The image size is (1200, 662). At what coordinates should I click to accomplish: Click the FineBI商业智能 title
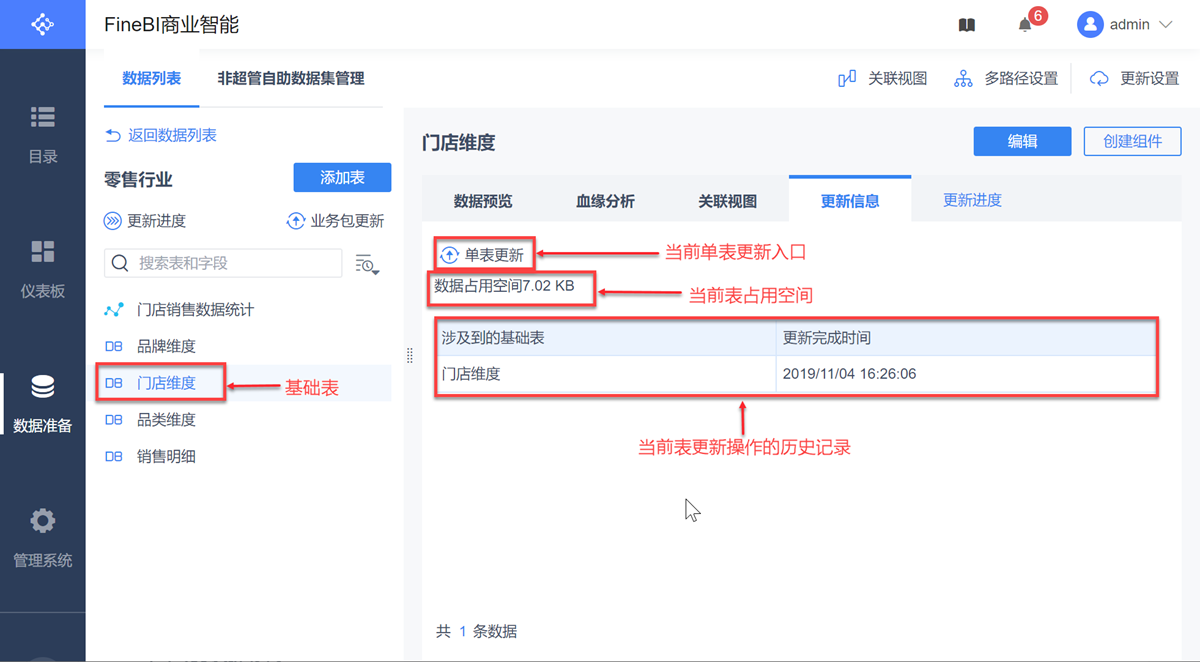pos(171,25)
